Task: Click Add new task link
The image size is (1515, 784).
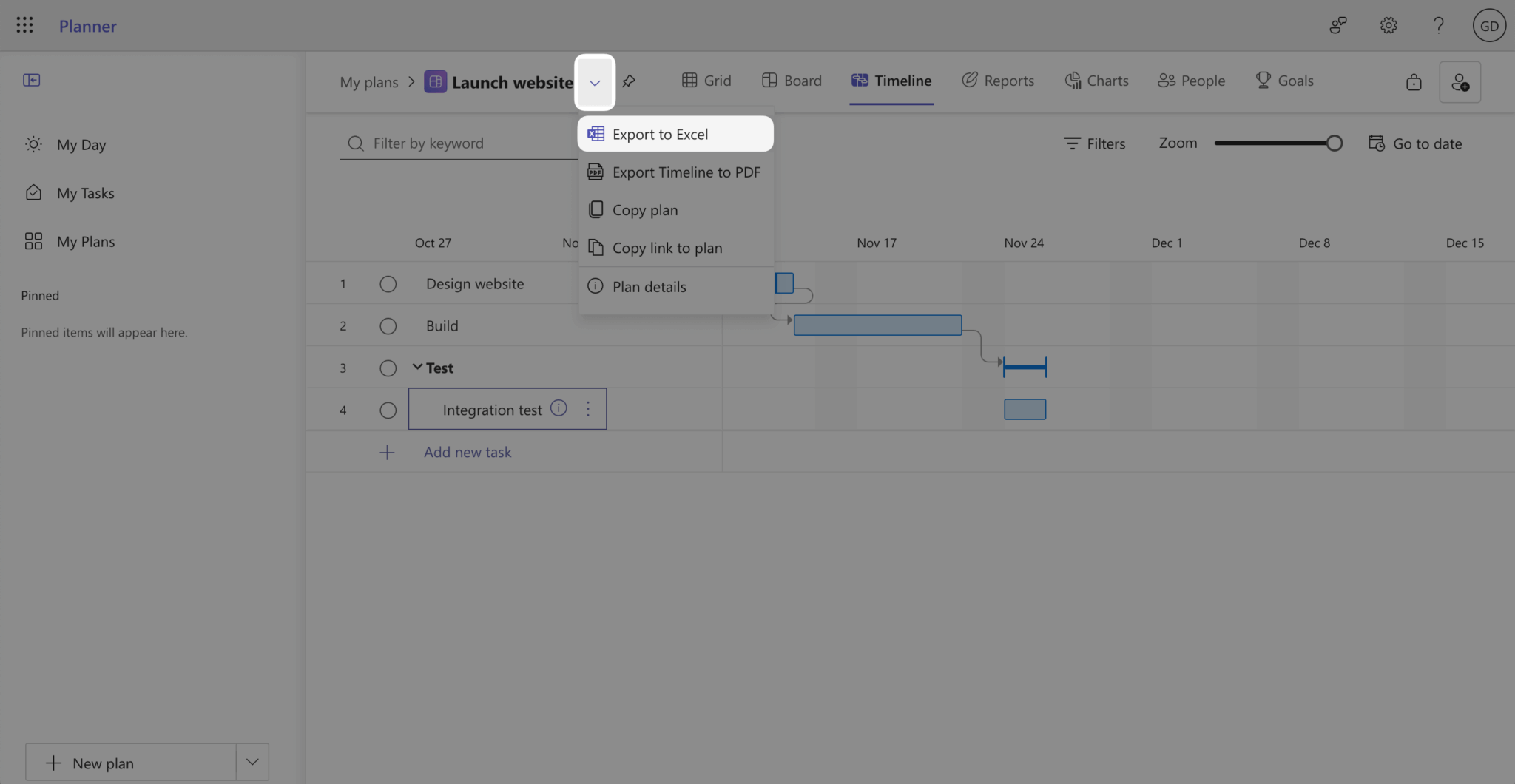Action: [467, 452]
